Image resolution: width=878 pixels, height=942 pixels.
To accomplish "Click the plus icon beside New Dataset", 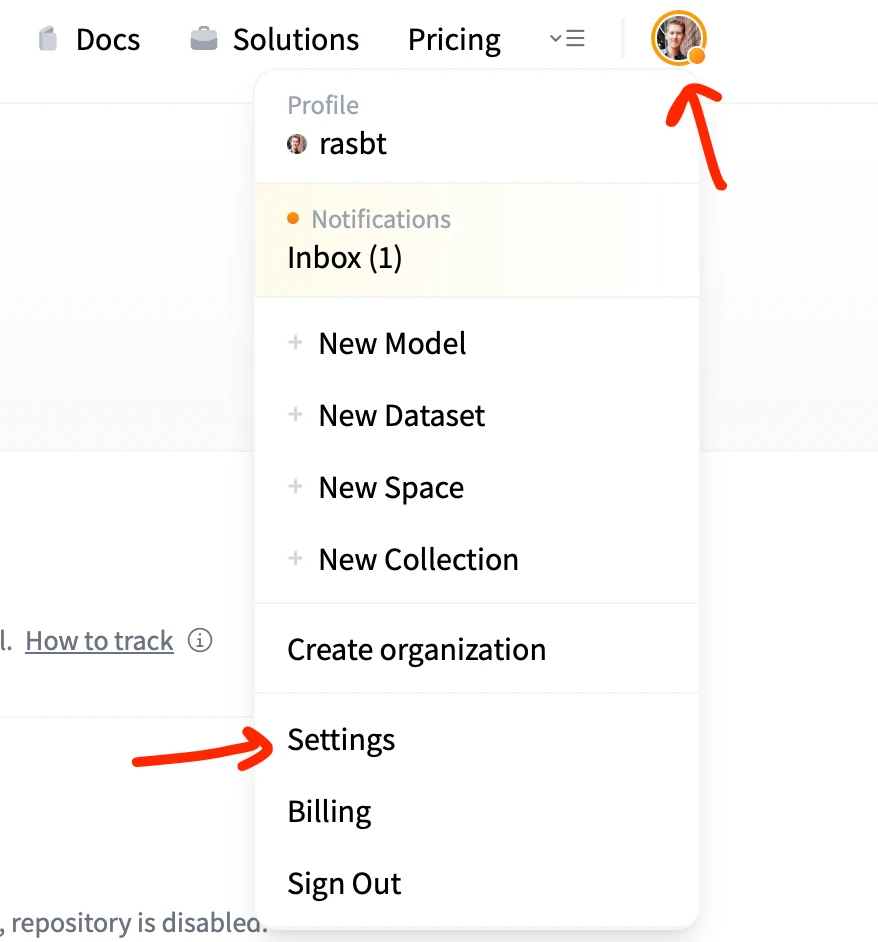I will click(295, 415).
